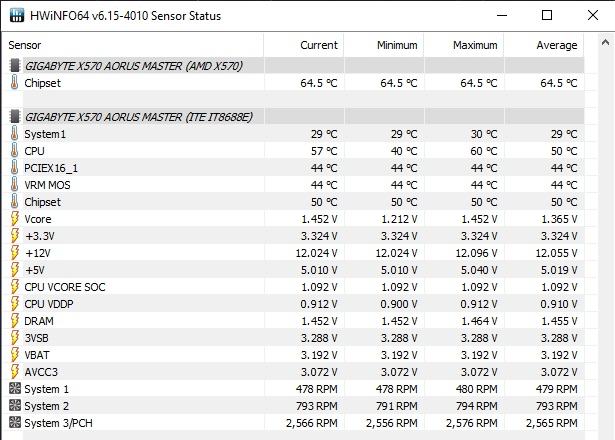Click thermometer icon beside CPU temperature row

point(15,151)
